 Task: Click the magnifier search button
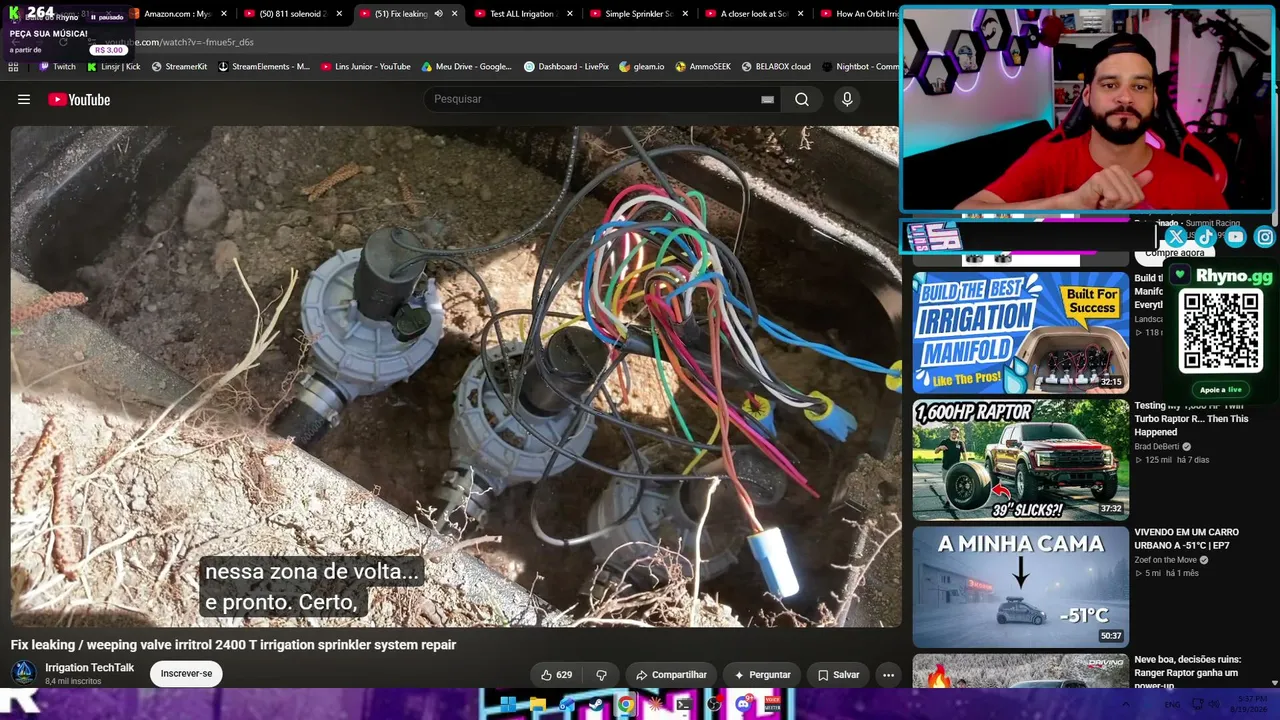[x=802, y=99]
